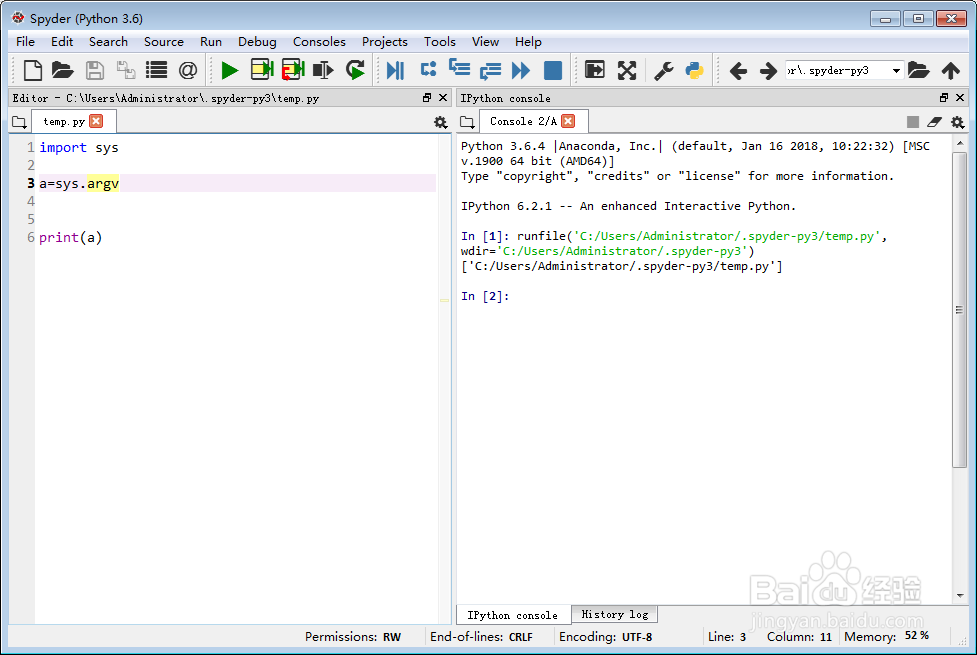Stop debugging with the blue square
The height and width of the screenshot is (655, 977).
coord(553,70)
